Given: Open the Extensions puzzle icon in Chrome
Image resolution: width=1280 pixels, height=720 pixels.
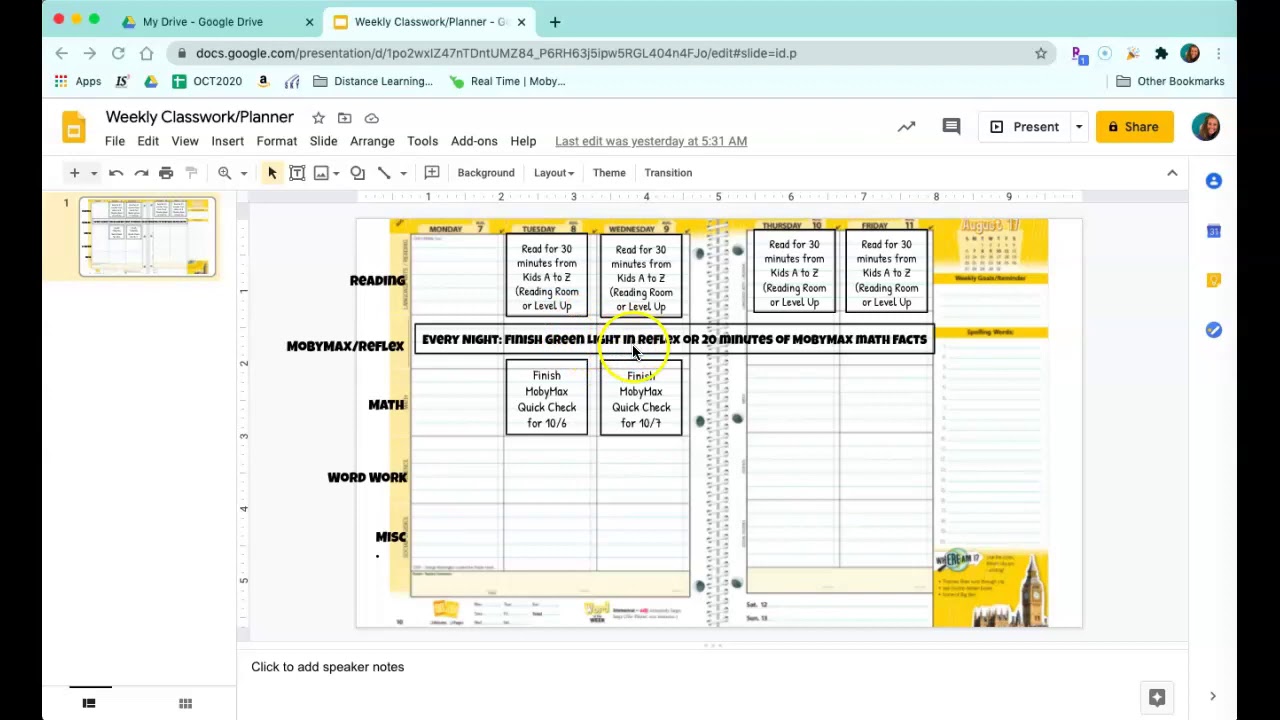Looking at the screenshot, I should click(x=1161, y=53).
